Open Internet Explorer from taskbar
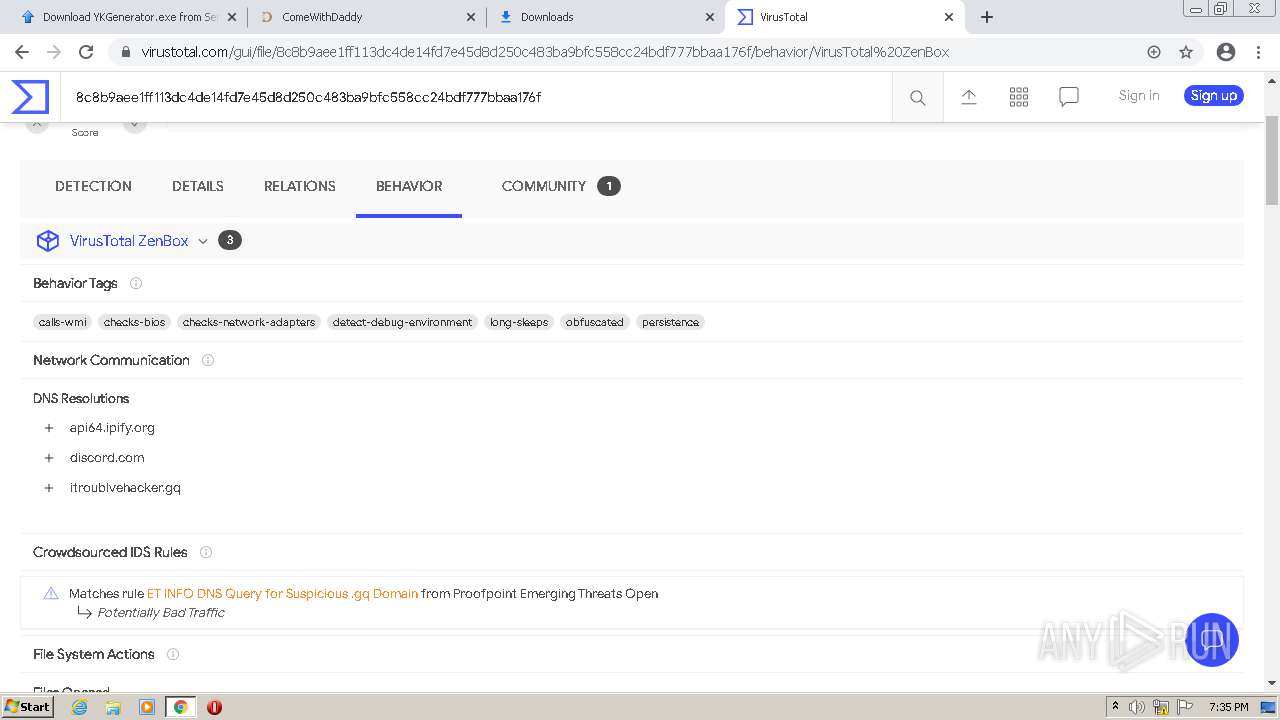The image size is (1280, 720). (79, 707)
